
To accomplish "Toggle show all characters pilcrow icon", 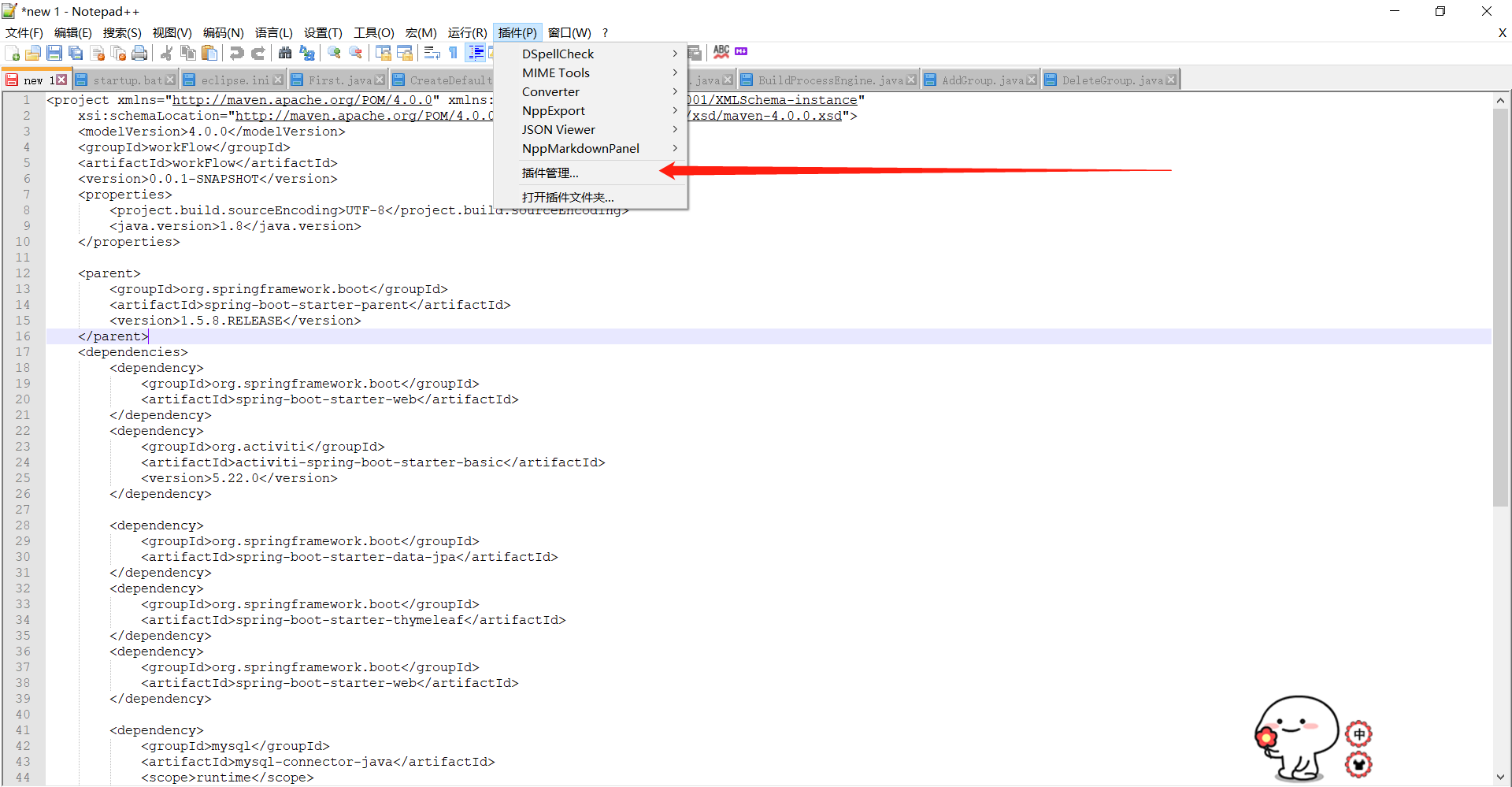I will [x=453, y=53].
